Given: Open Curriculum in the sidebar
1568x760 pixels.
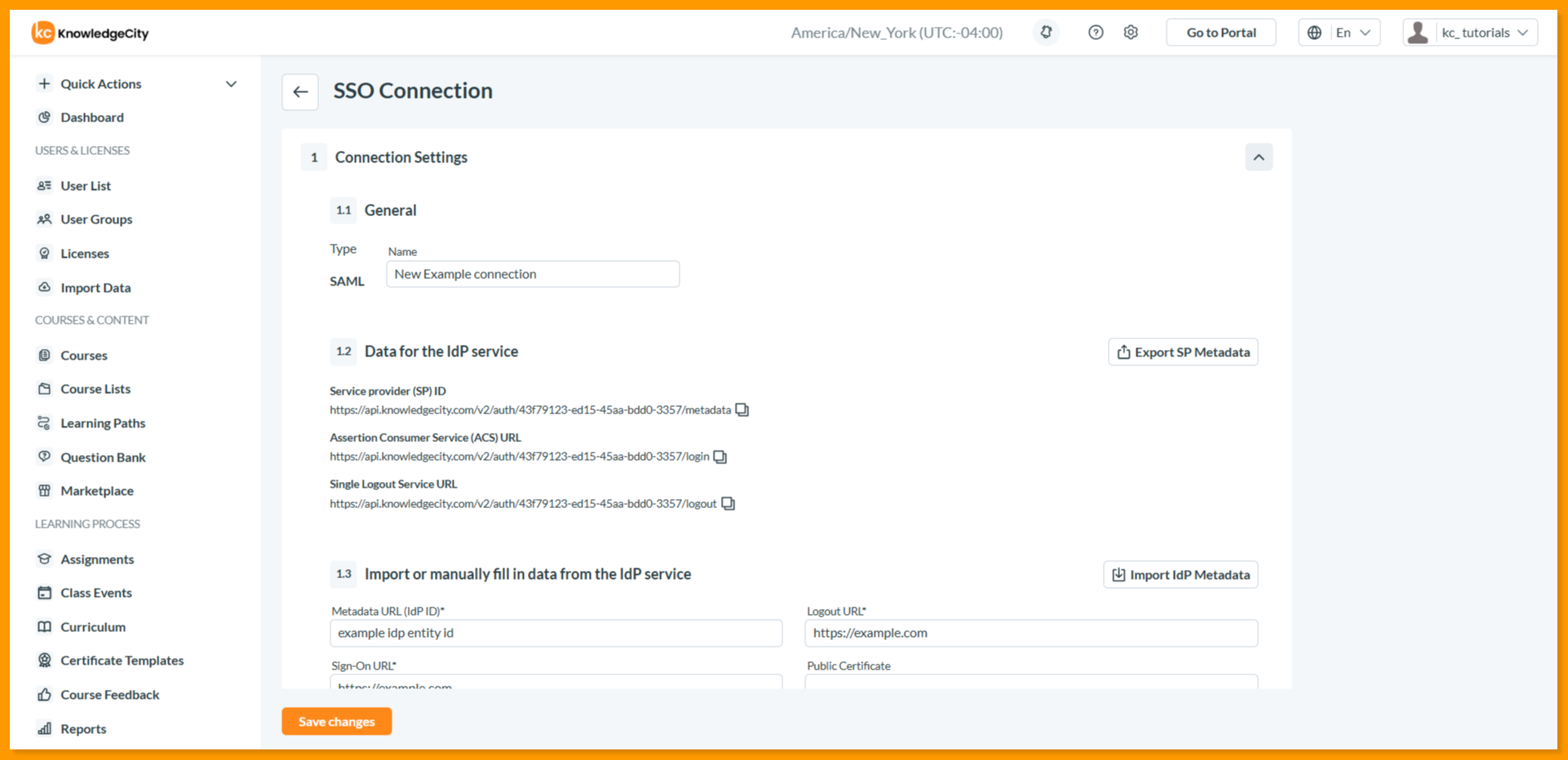Looking at the screenshot, I should click(x=93, y=627).
